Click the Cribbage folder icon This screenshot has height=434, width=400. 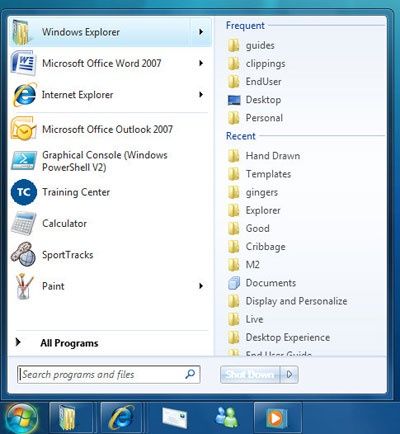tap(234, 247)
